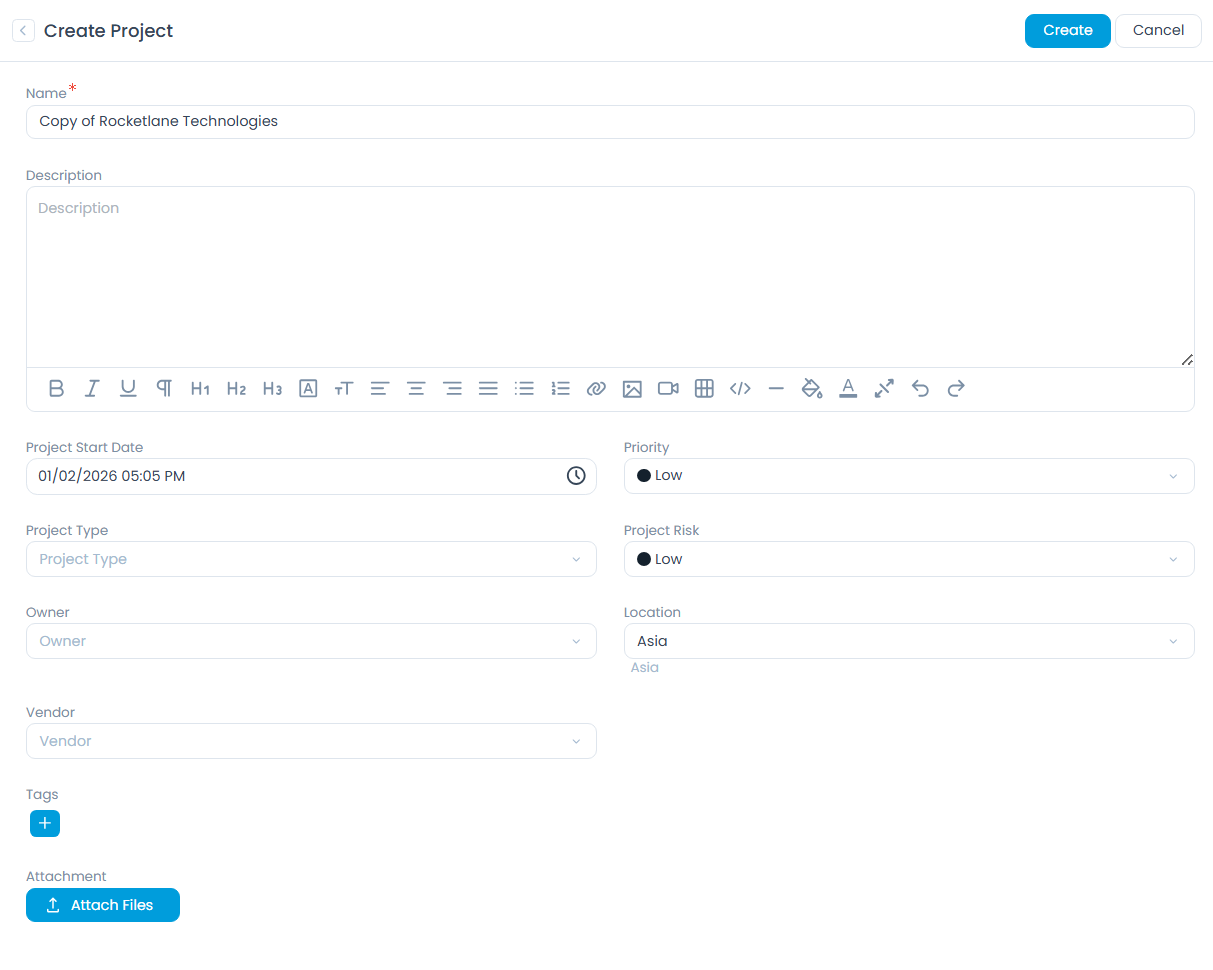Screen dimensions: 1213x970
Task: Open the background fill color picker
Action: [x=812, y=389]
